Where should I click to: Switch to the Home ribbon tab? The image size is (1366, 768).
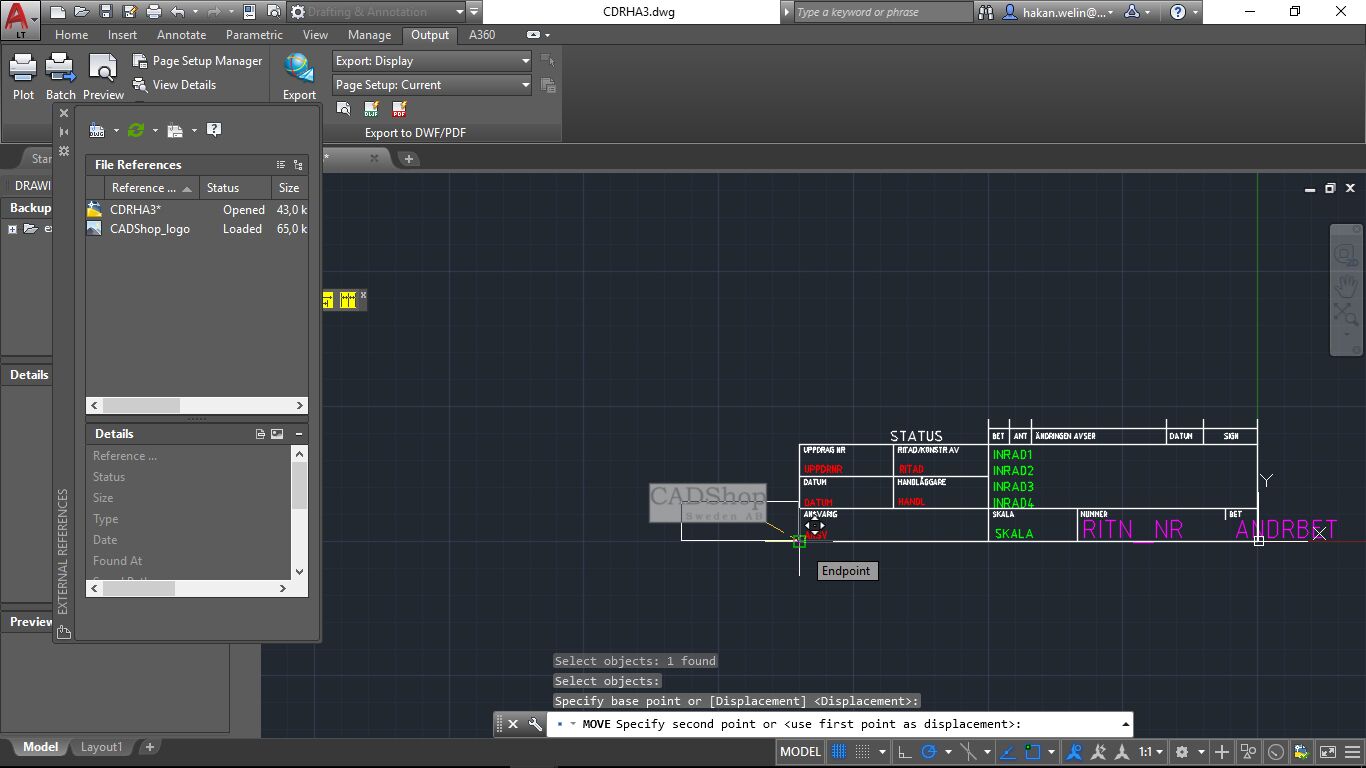(x=71, y=35)
